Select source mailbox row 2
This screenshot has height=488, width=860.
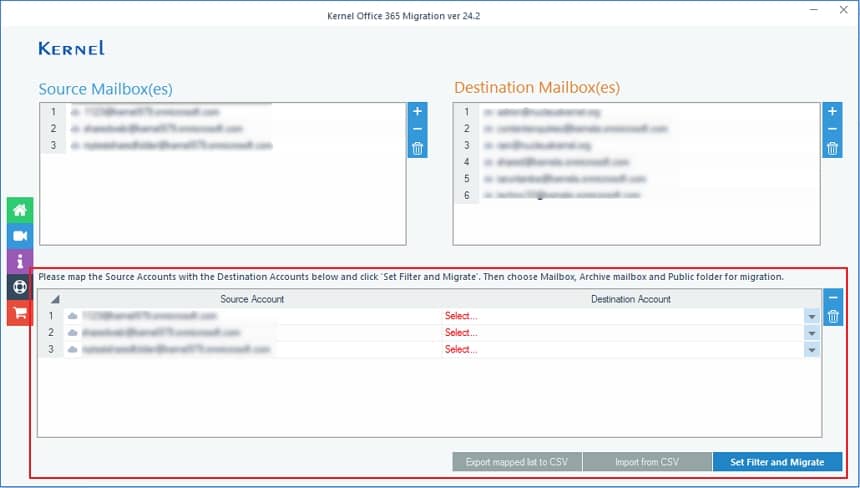tap(223, 128)
